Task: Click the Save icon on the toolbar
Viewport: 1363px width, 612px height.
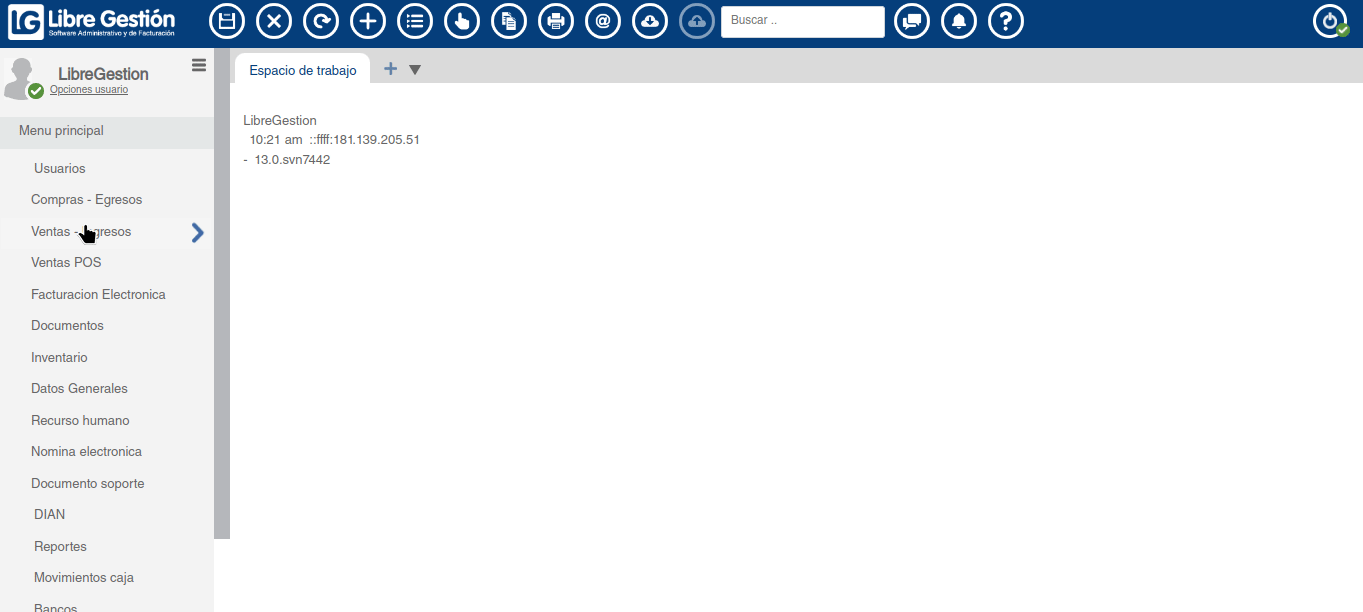Action: (x=227, y=20)
